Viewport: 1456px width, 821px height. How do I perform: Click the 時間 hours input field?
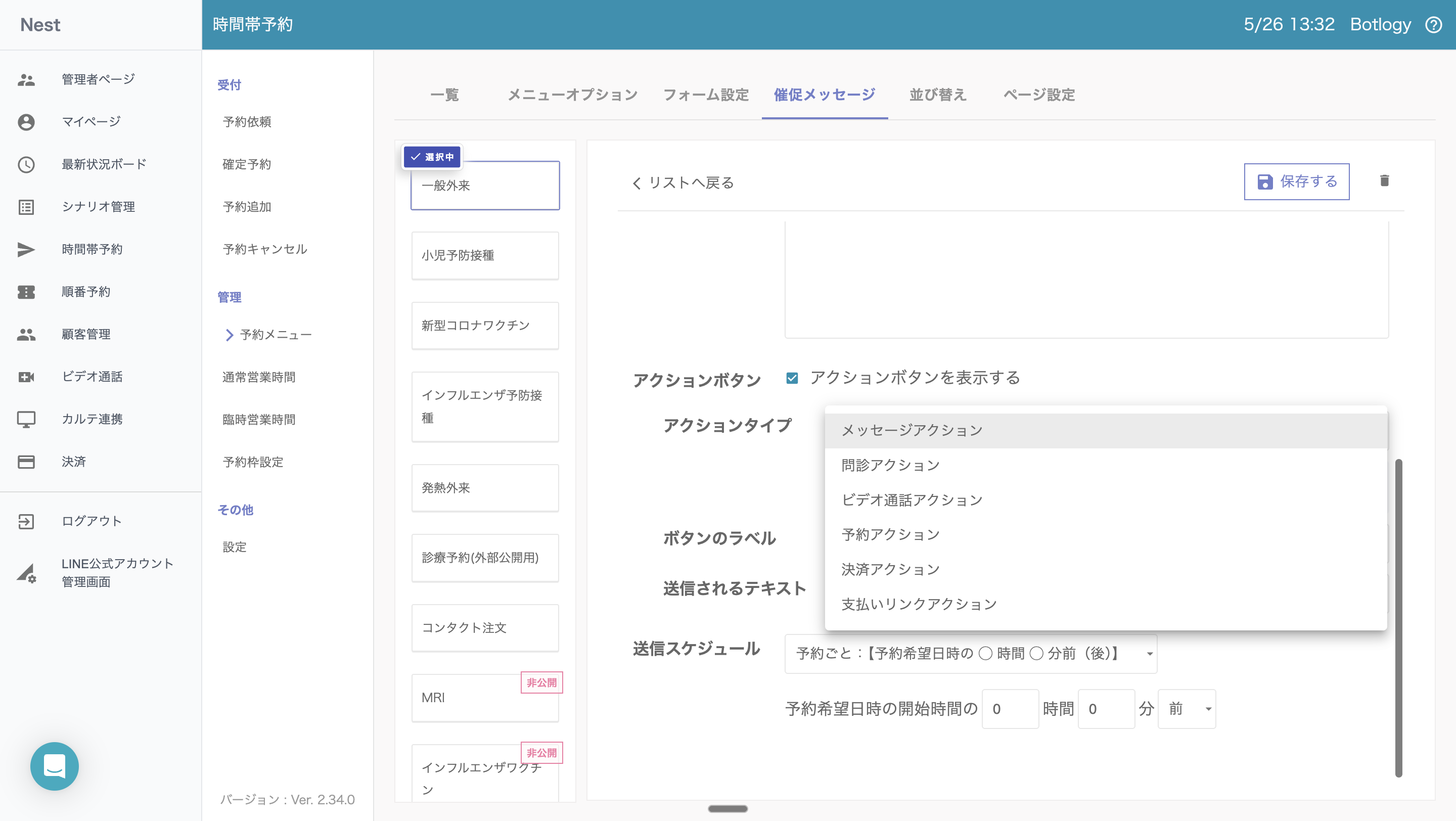tap(1010, 709)
